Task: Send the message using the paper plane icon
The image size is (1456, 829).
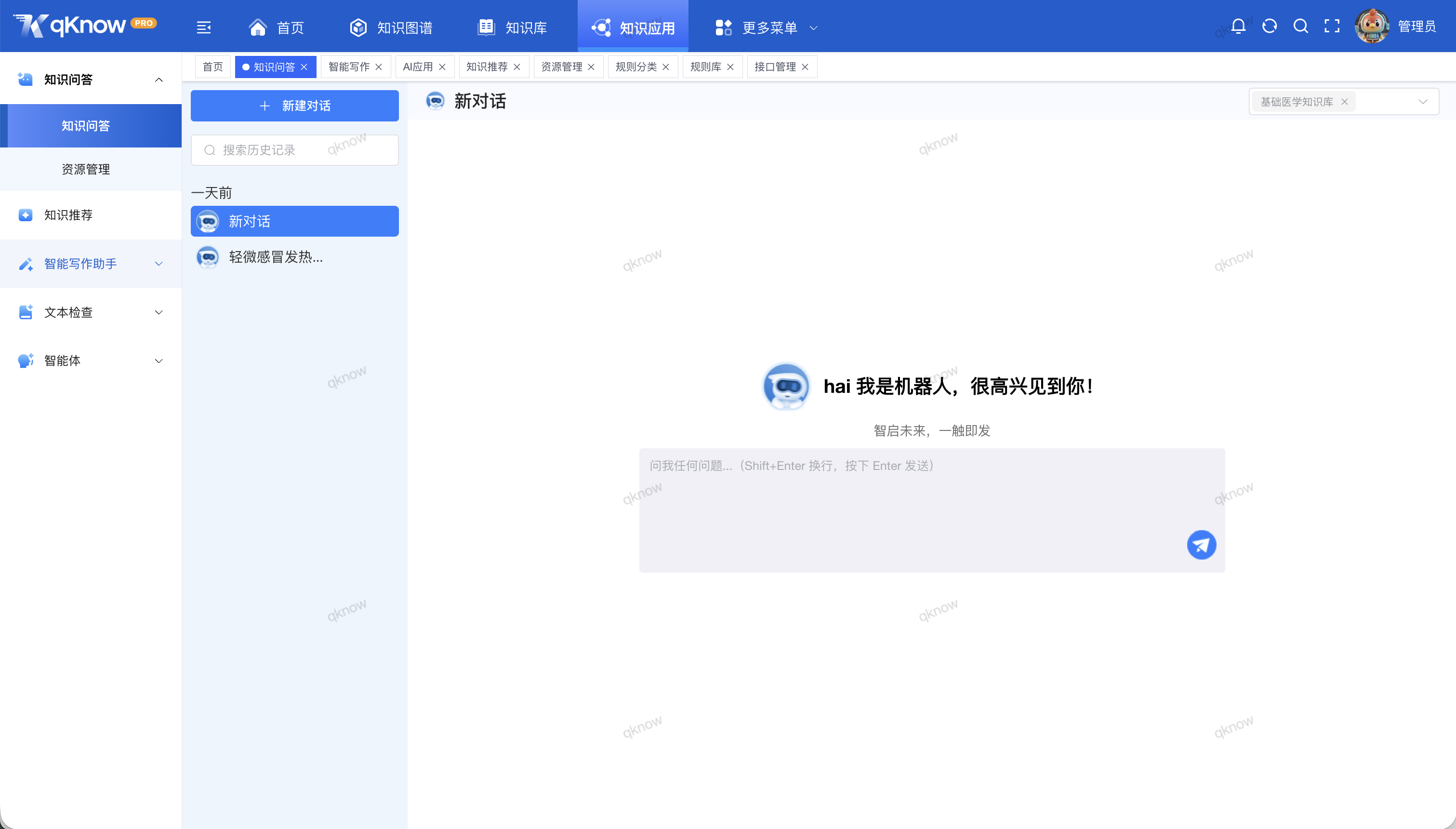Action: tap(1201, 544)
